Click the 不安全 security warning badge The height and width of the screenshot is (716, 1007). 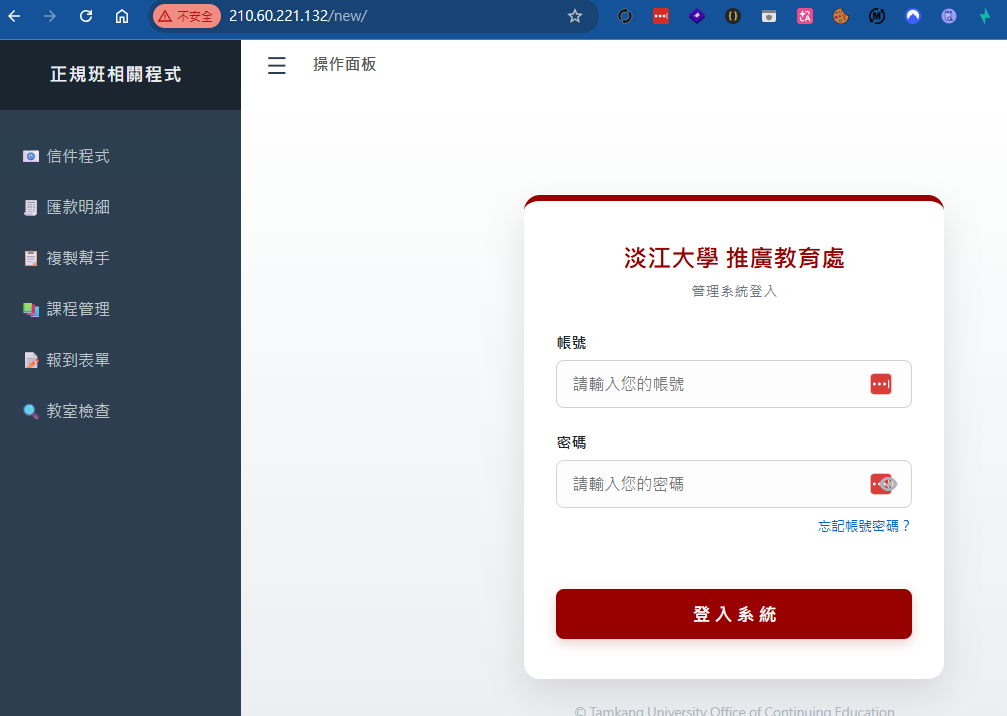[x=186, y=16]
